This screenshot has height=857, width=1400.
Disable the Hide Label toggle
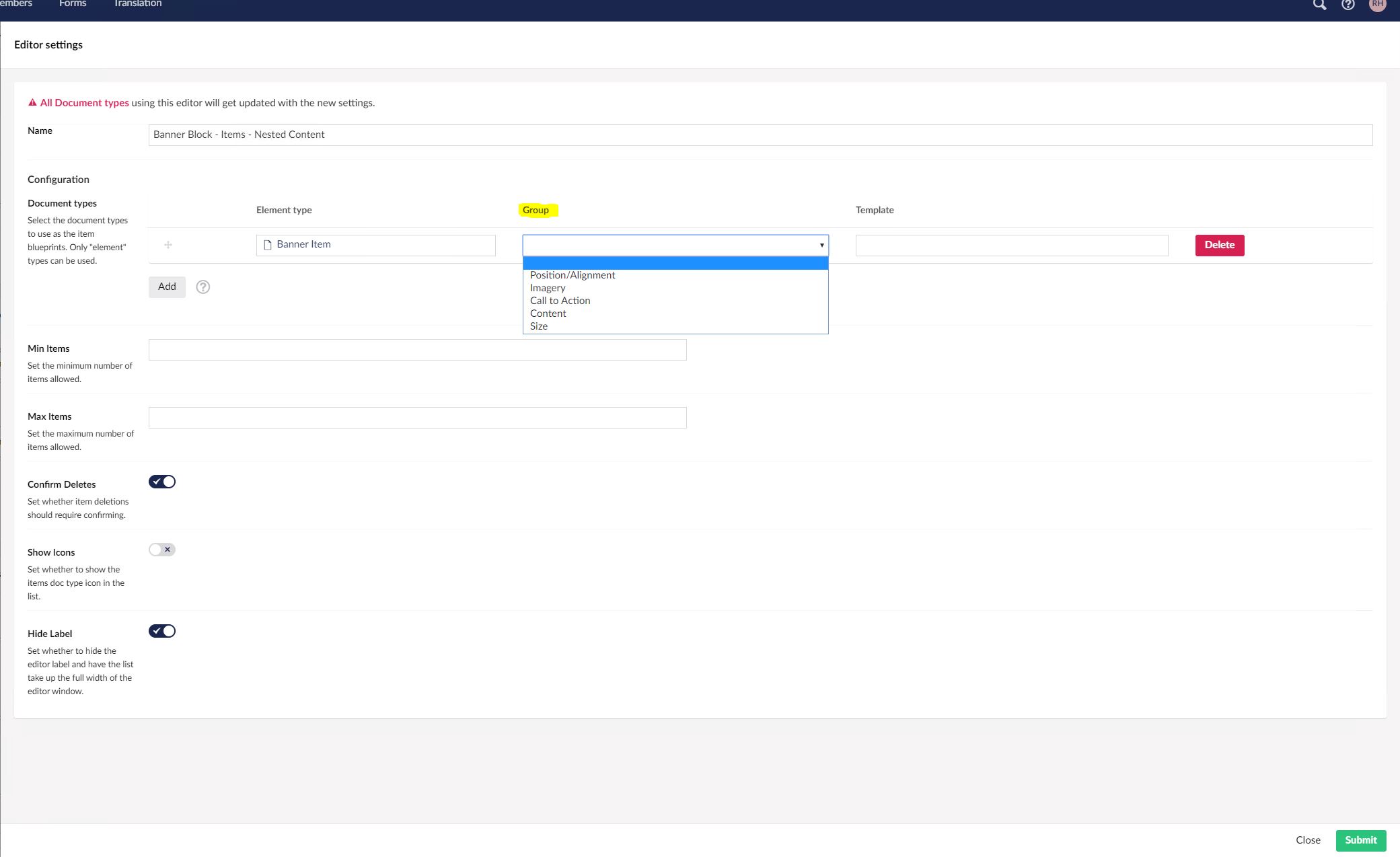pos(162,631)
